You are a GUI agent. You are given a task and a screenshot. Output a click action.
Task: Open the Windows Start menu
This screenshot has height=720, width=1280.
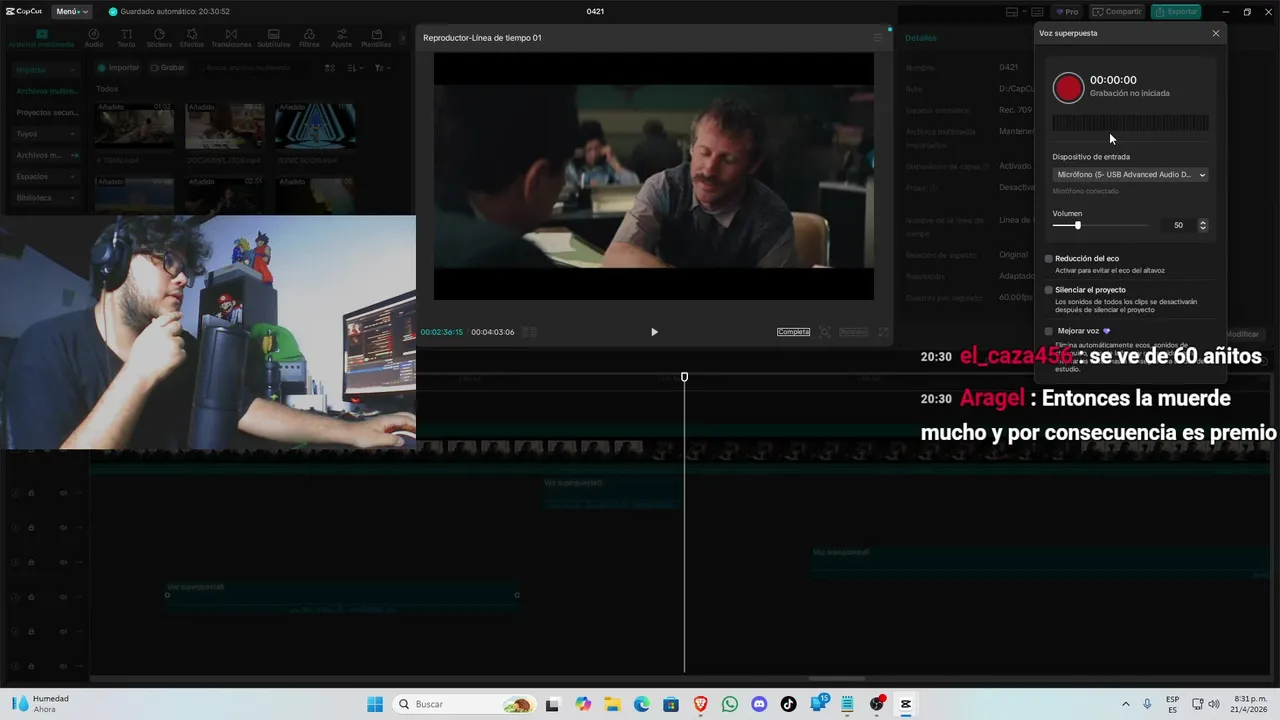tap(375, 704)
